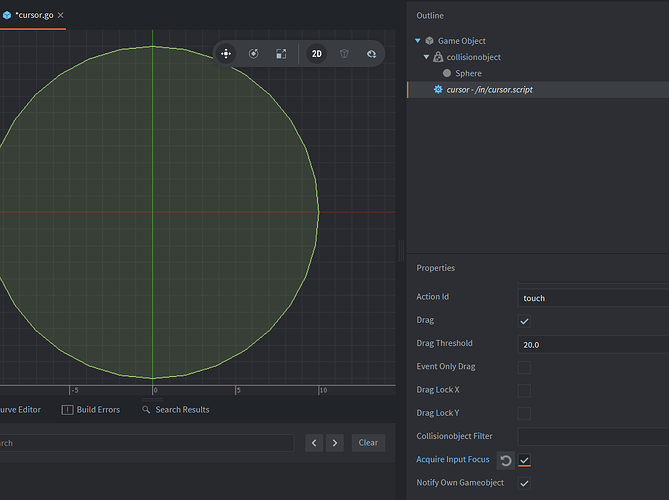Screen dimensions: 669x500
Task: Click the cursor script gear icon
Action: pyautogui.click(x=438, y=89)
